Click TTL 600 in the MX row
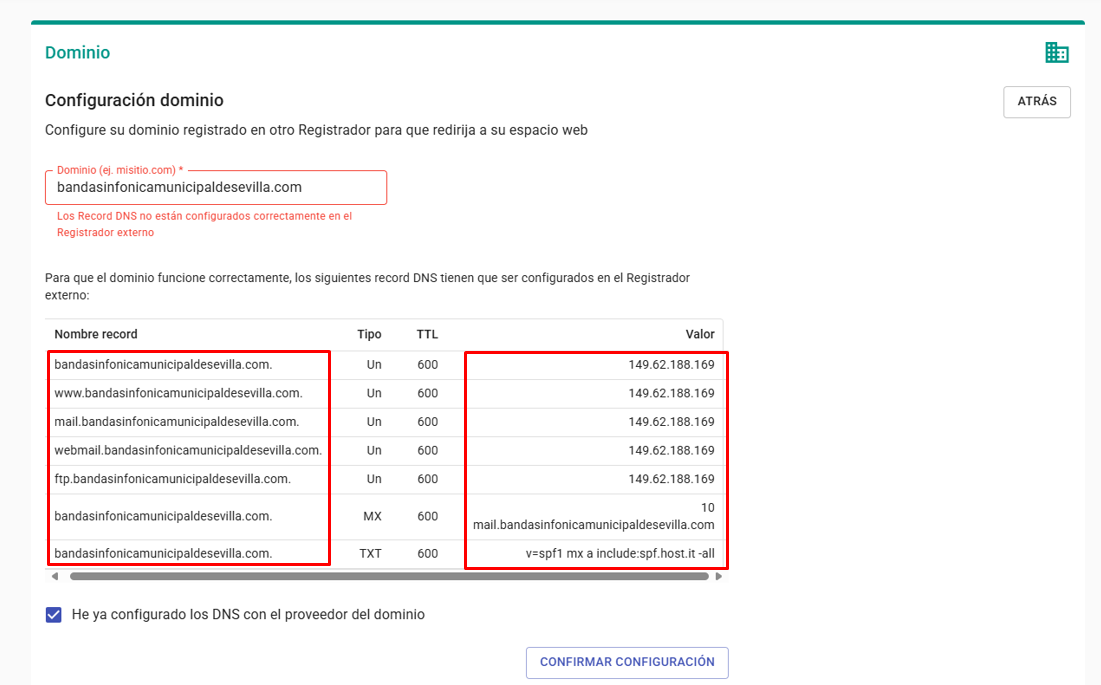The height and width of the screenshot is (685, 1101). point(428,517)
